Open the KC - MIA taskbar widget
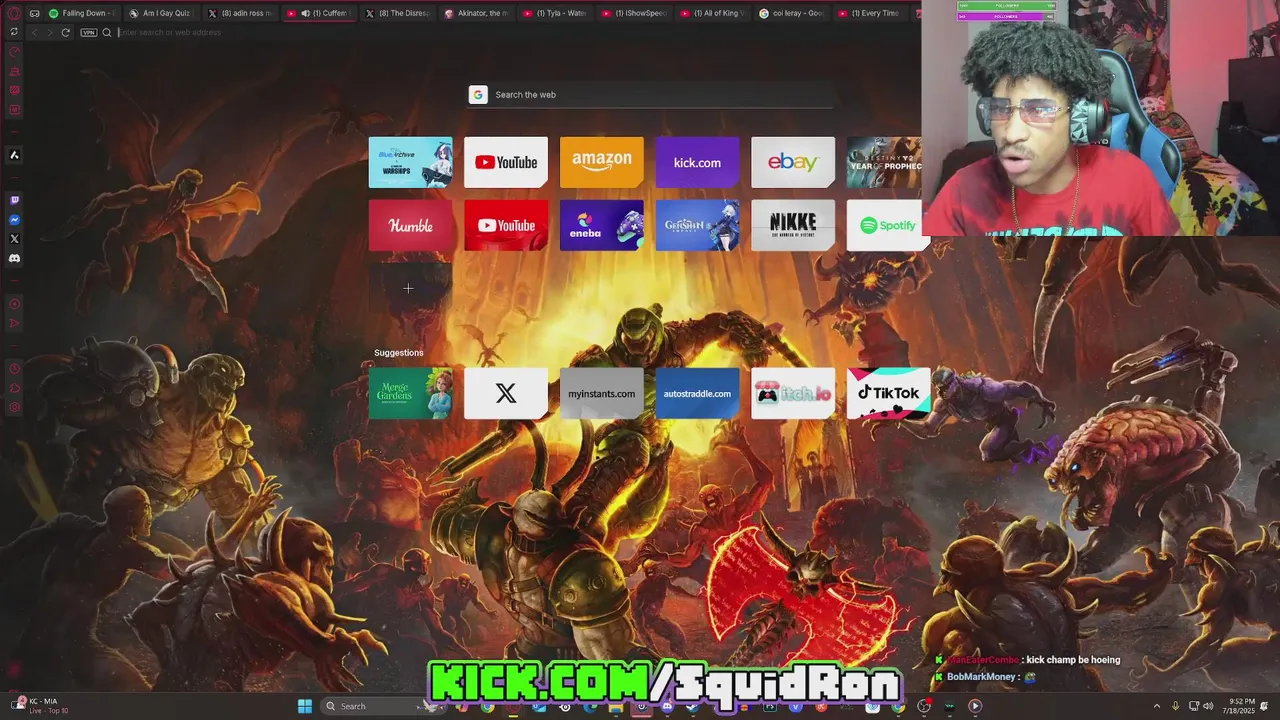Screen dimensions: 1280x720 pyautogui.click(x=40, y=706)
